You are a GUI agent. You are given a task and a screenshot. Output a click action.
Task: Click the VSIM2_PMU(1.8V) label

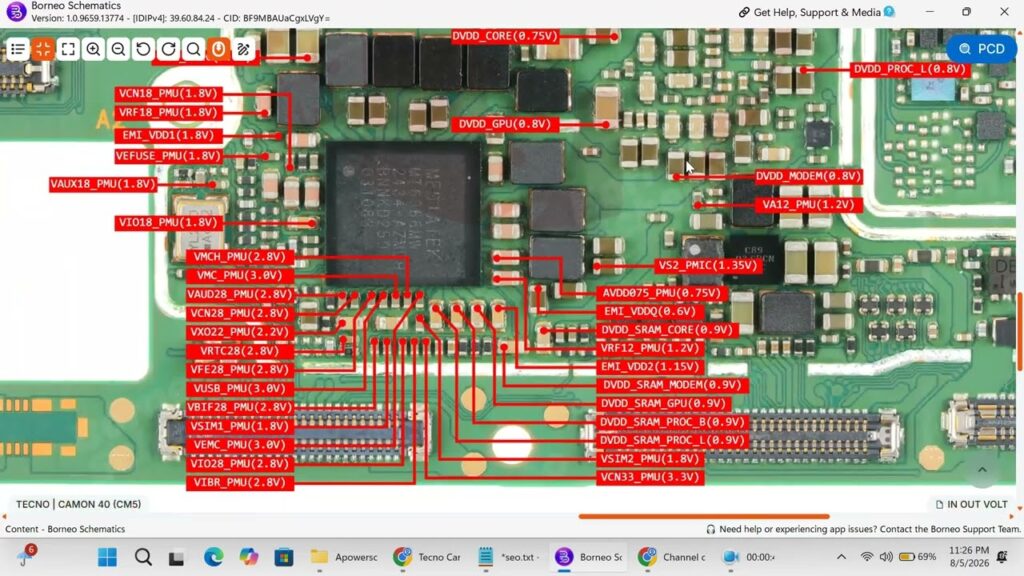click(650, 458)
